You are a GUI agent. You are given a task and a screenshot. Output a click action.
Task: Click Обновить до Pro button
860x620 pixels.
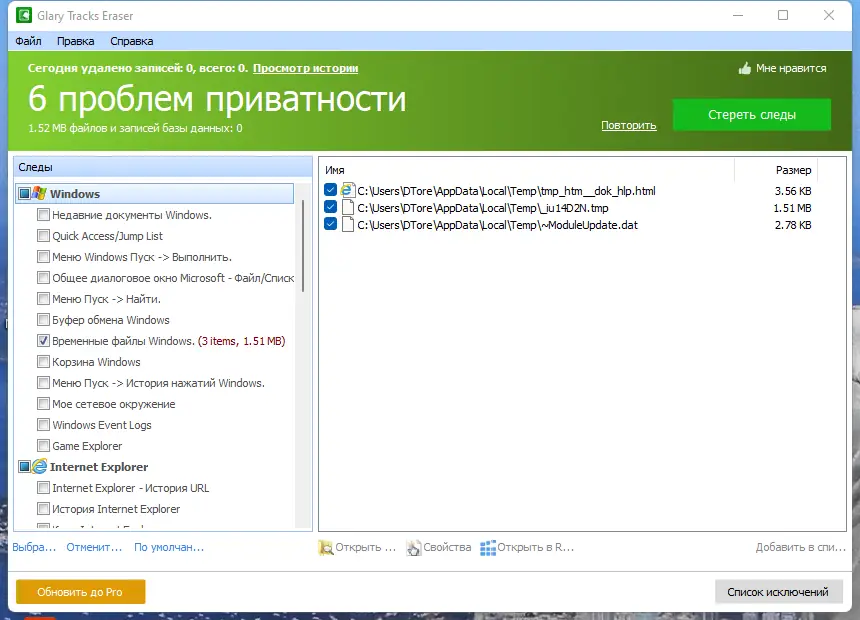[x=81, y=591]
